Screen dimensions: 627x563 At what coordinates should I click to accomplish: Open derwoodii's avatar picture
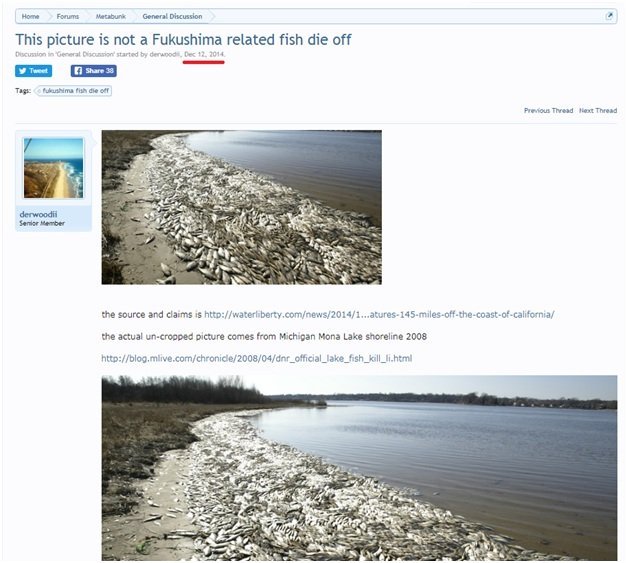click(x=54, y=168)
